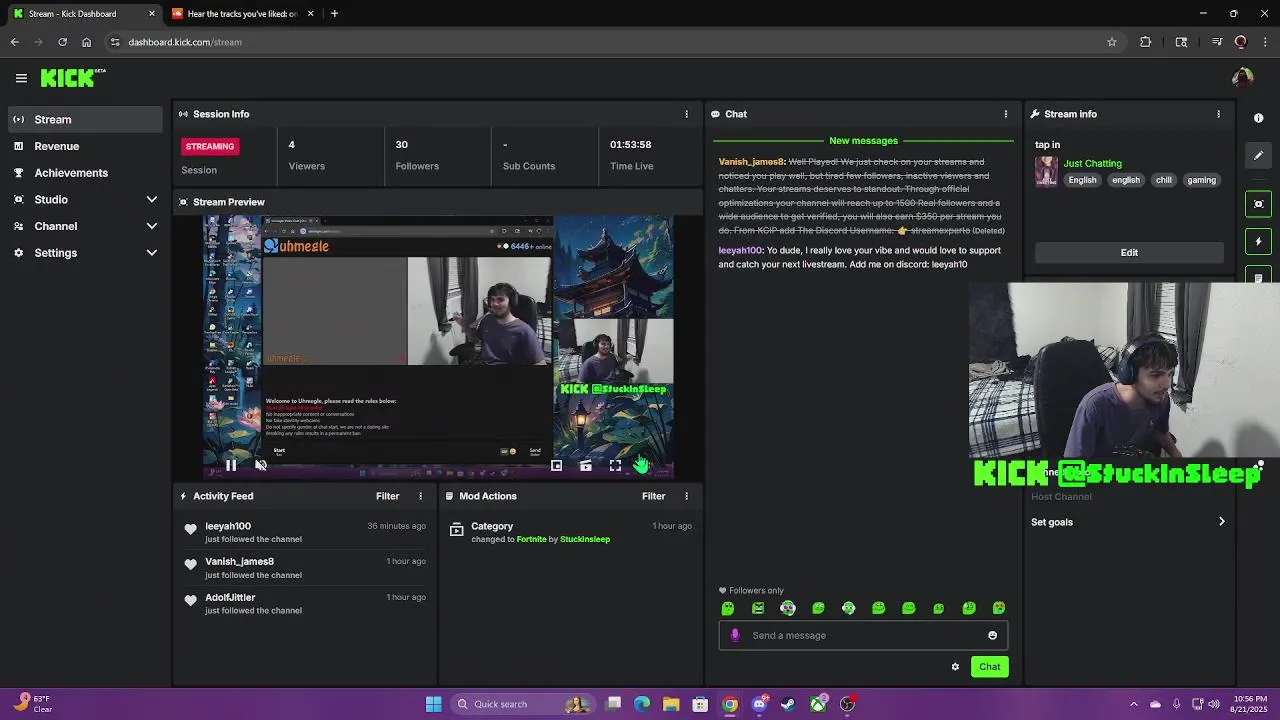
Task: Reload the page
Action: (62, 42)
